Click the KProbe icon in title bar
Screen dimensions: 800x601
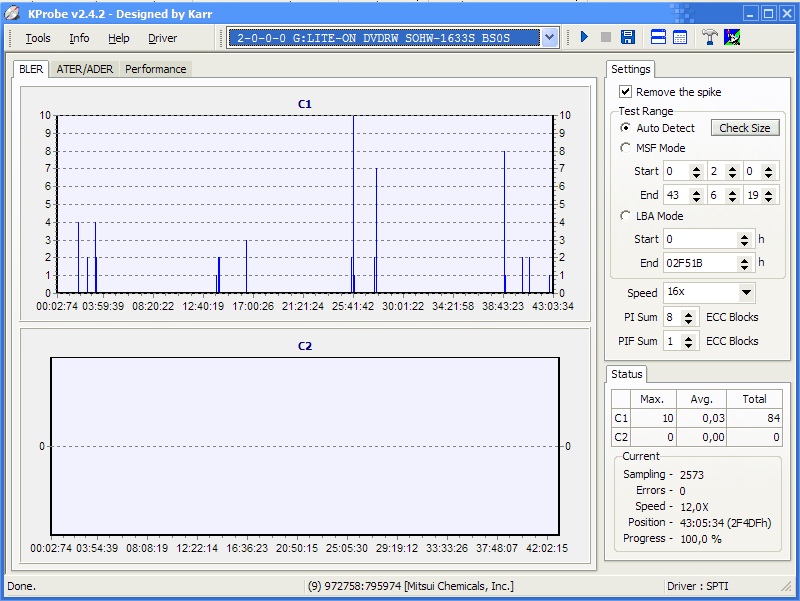tap(12, 12)
